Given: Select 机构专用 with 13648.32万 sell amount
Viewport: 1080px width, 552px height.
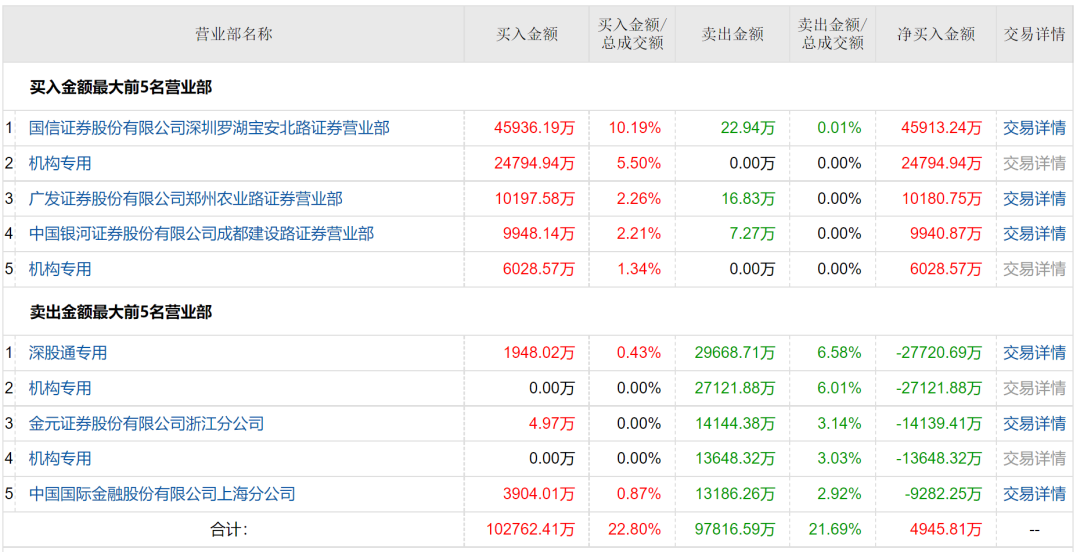Looking at the screenshot, I should (60, 459).
